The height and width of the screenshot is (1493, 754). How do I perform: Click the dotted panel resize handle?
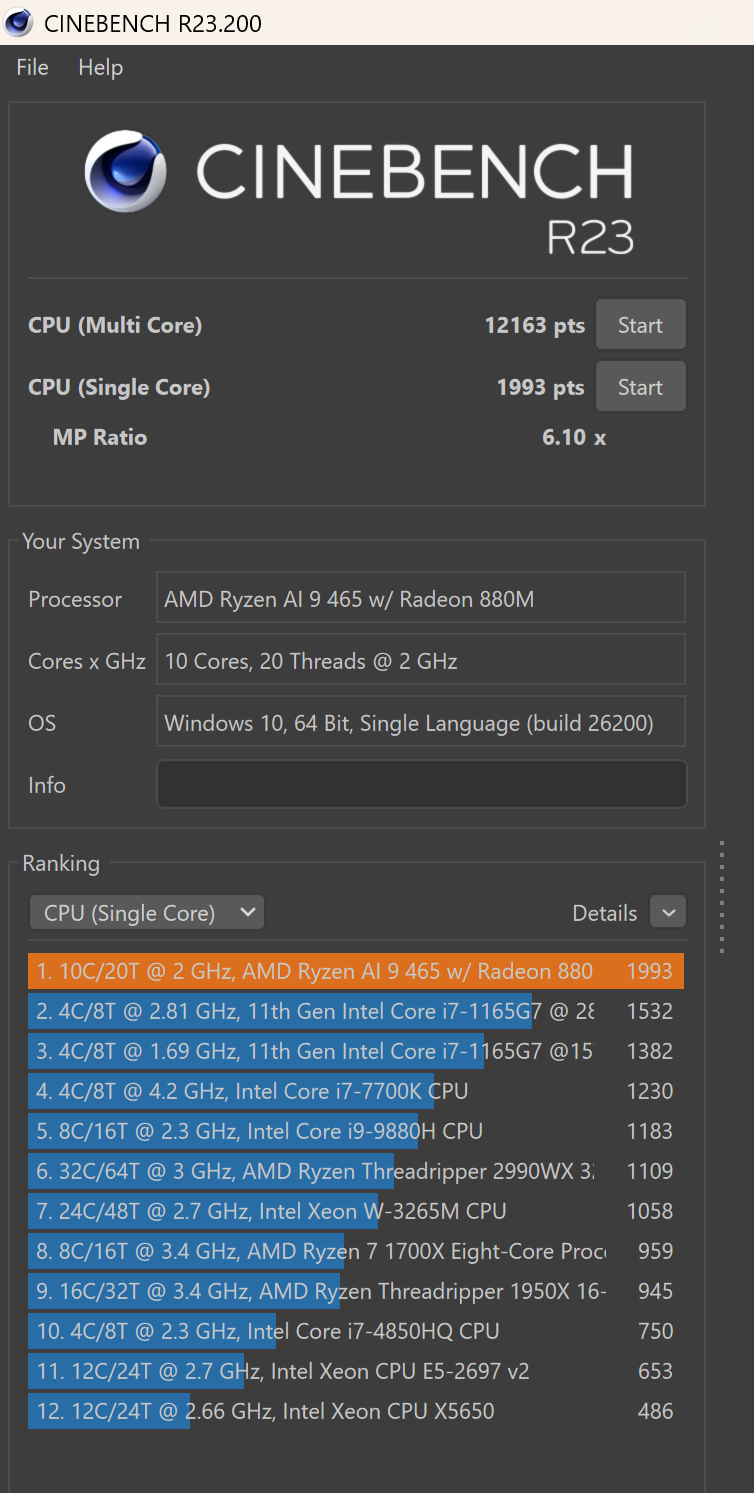[x=722, y=897]
